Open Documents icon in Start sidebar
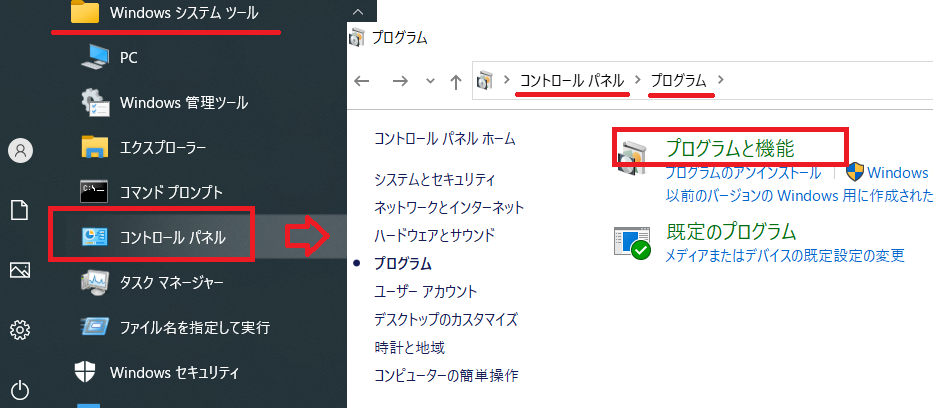This screenshot has height=408, width=933. click(20, 211)
